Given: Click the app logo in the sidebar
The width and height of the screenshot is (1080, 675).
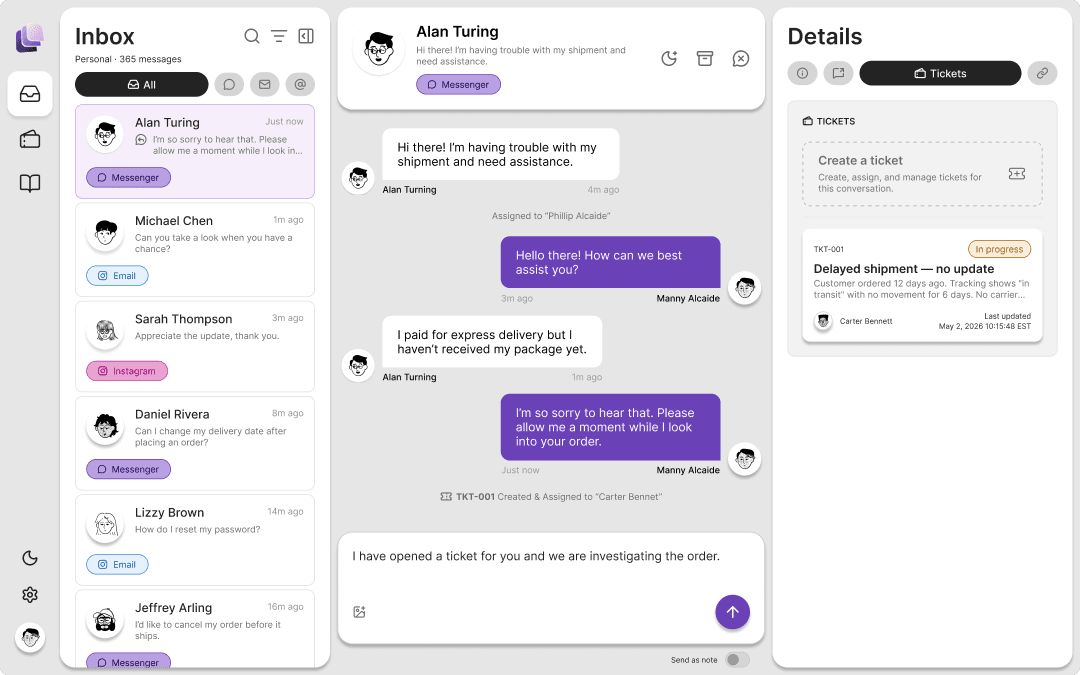Looking at the screenshot, I should (30, 38).
